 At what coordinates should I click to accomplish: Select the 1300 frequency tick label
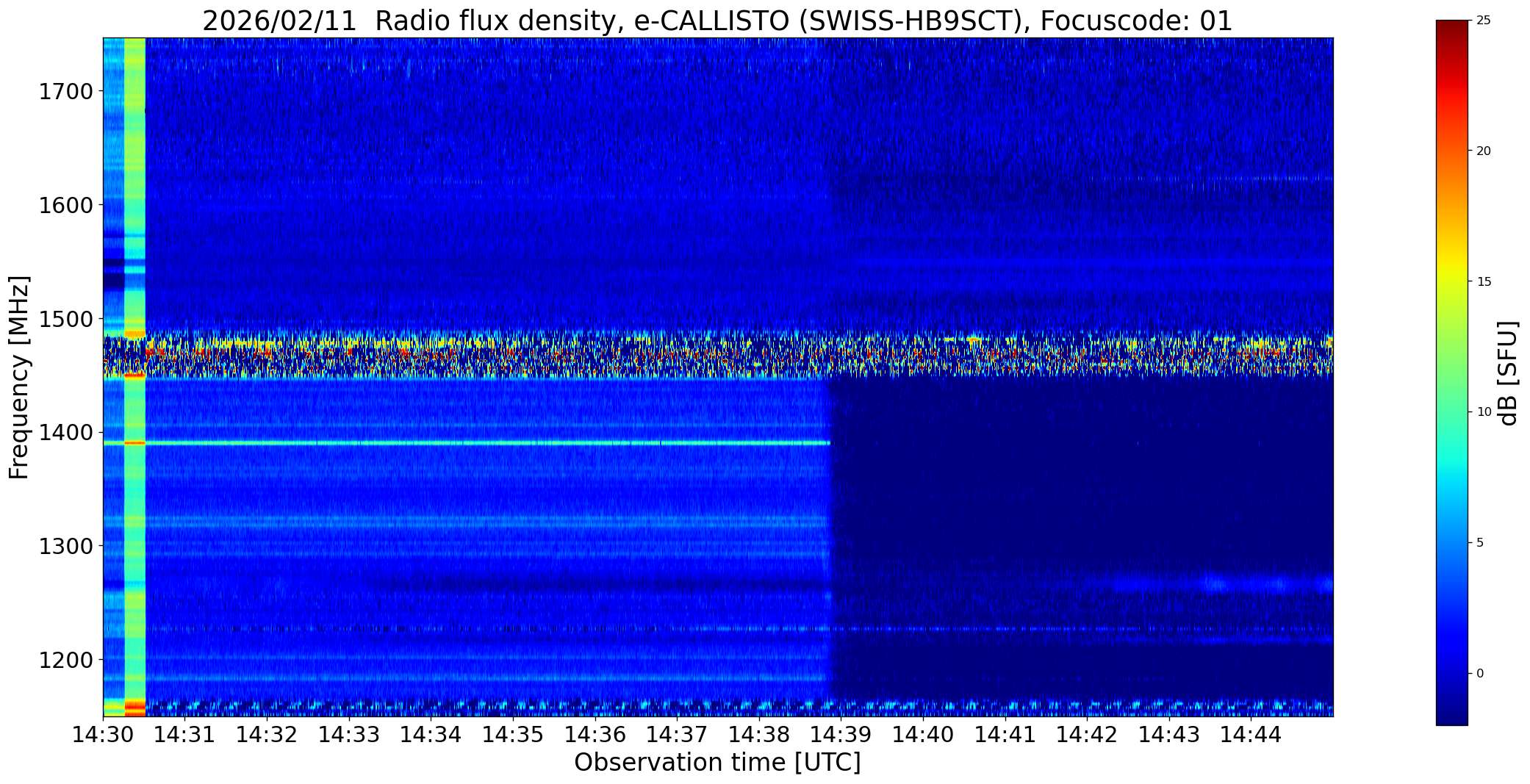[65, 546]
